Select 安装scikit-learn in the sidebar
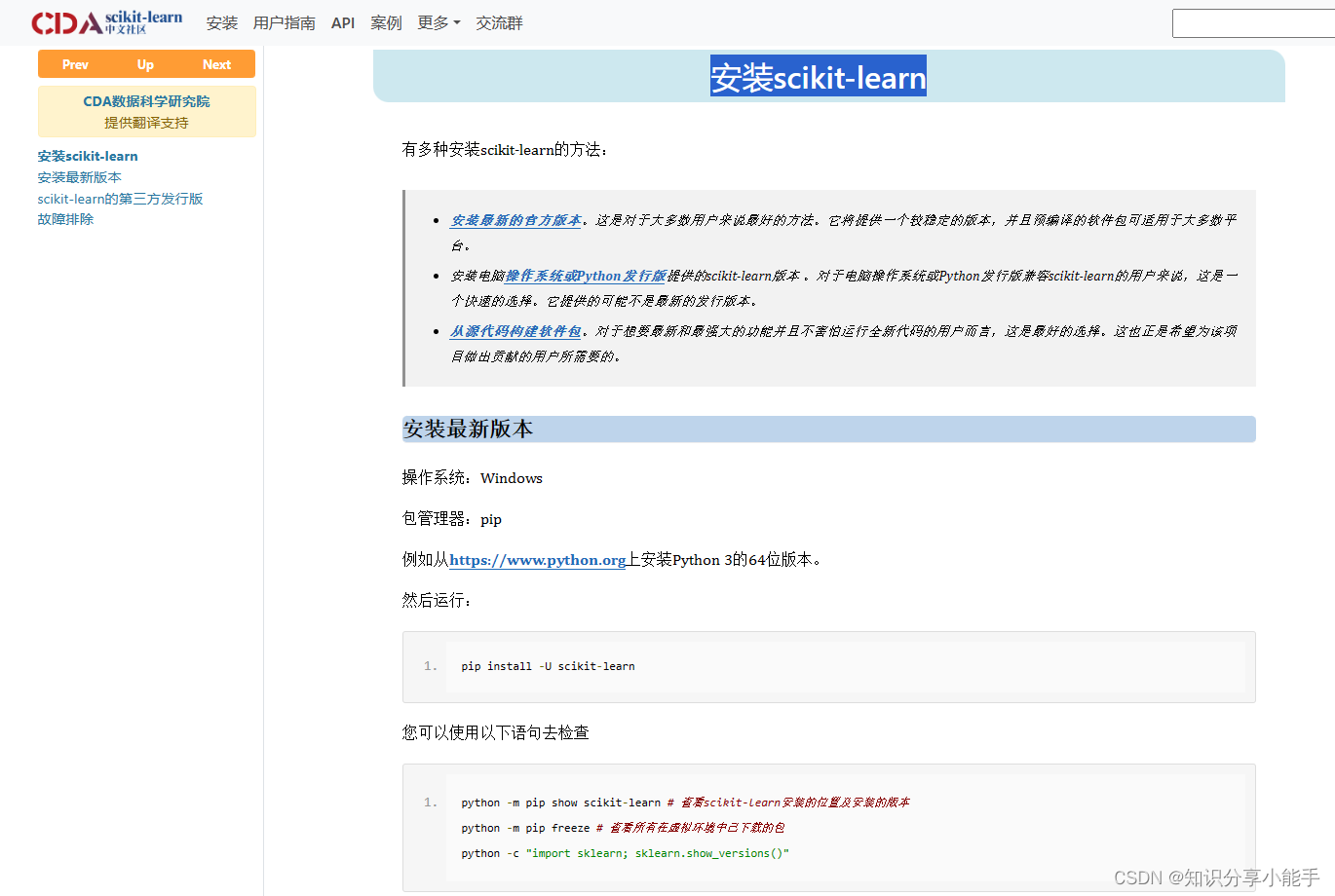The height and width of the screenshot is (896, 1335). pyautogui.click(x=88, y=156)
